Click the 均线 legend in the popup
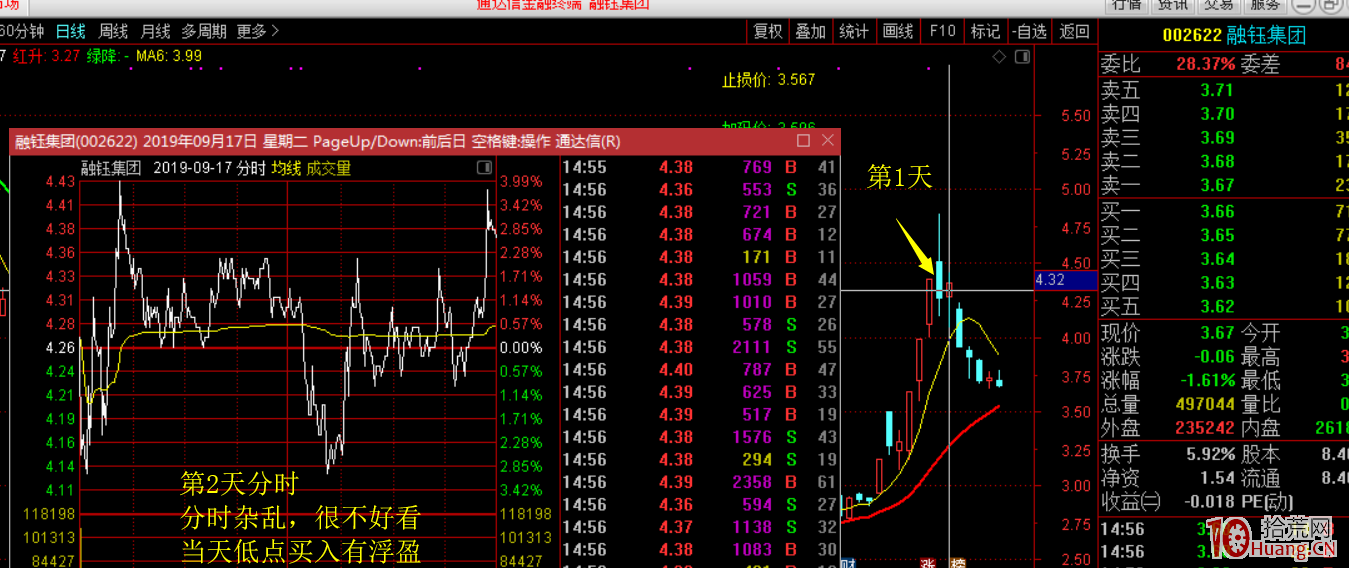The image size is (1349, 568). tap(287, 169)
